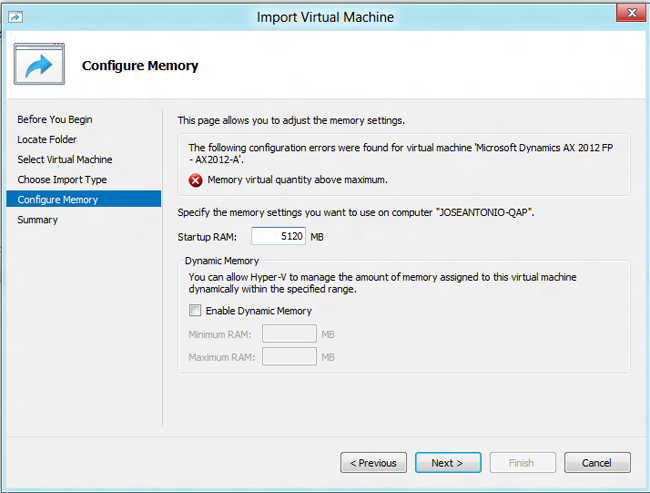Click the Dynamic Memory group label
The height and width of the screenshot is (493, 650).
[x=222, y=261]
